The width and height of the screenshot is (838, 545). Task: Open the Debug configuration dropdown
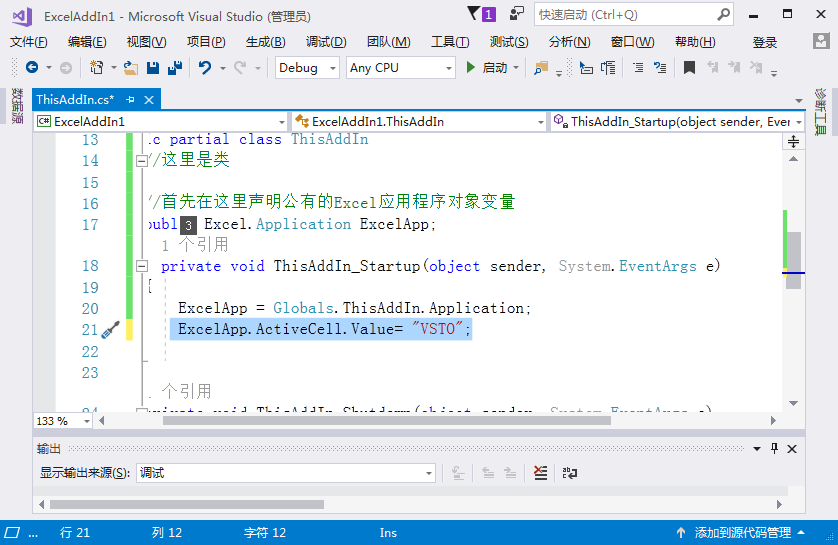pos(307,68)
